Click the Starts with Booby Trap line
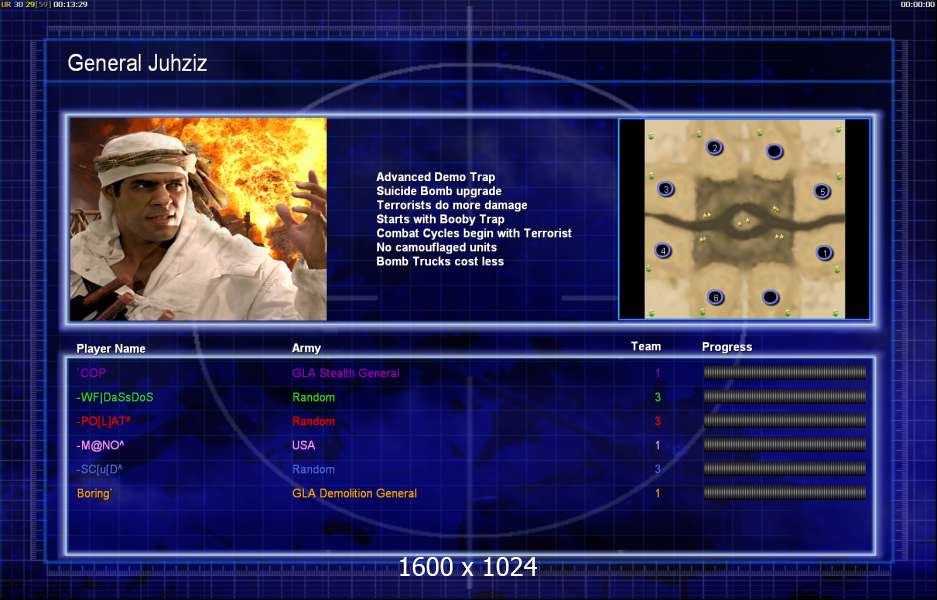Viewport: 937px width, 600px height. tap(440, 219)
